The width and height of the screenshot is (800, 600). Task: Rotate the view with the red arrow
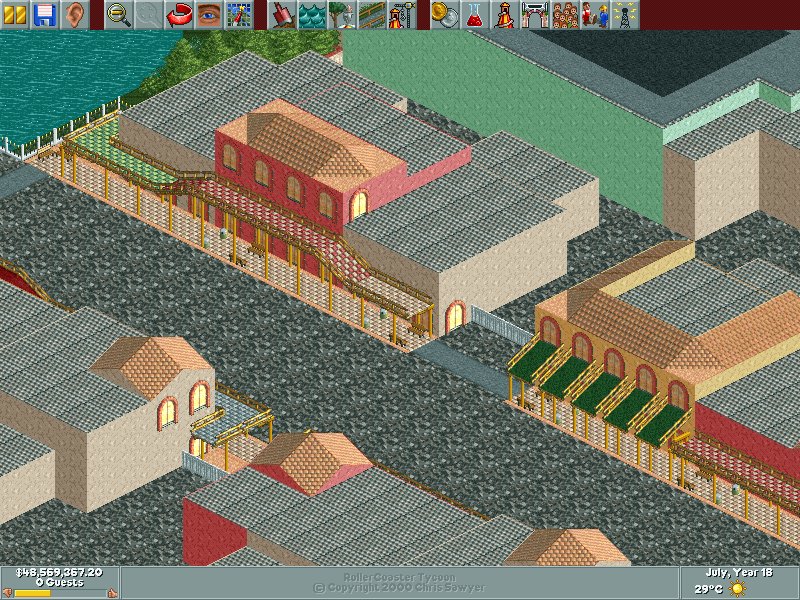click(179, 15)
